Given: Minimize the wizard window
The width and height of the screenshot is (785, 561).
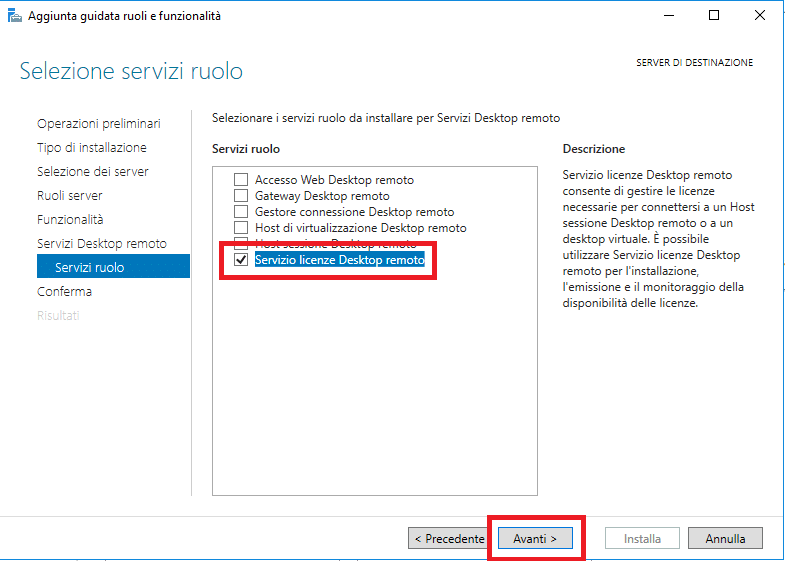Looking at the screenshot, I should [x=669, y=16].
